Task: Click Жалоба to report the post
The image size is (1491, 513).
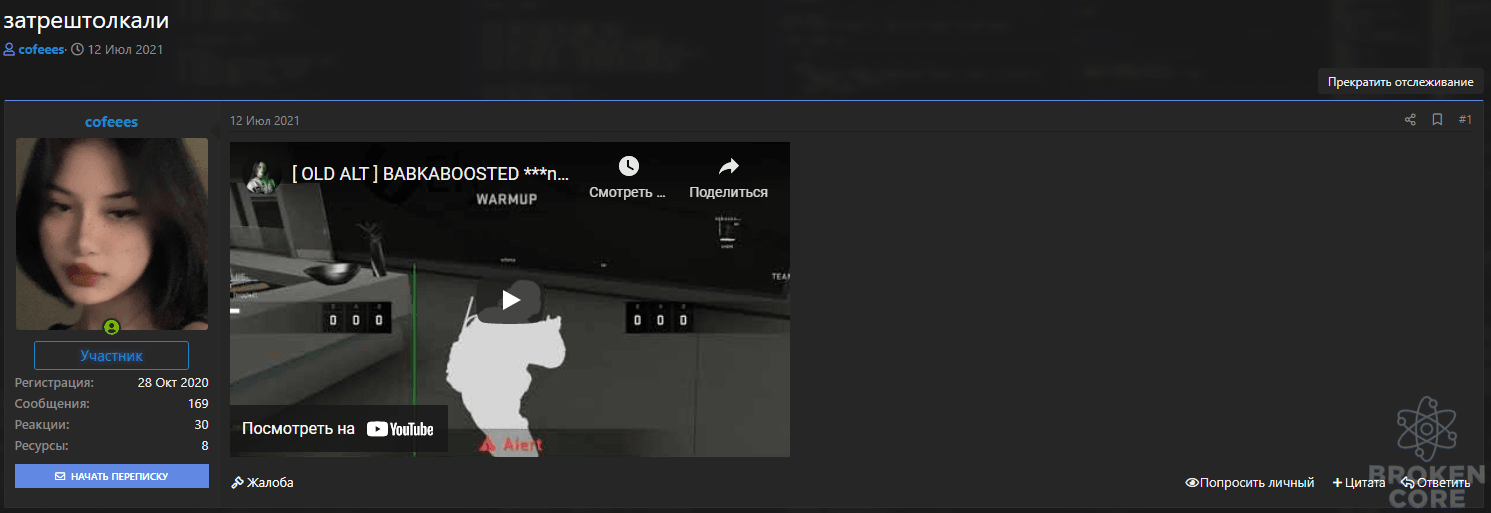Action: click(262, 483)
